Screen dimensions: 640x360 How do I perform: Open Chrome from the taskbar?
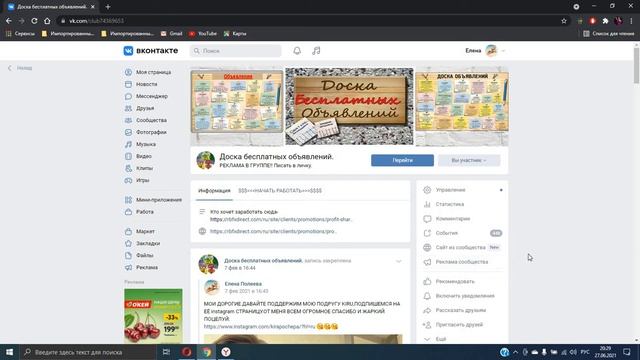(207, 352)
